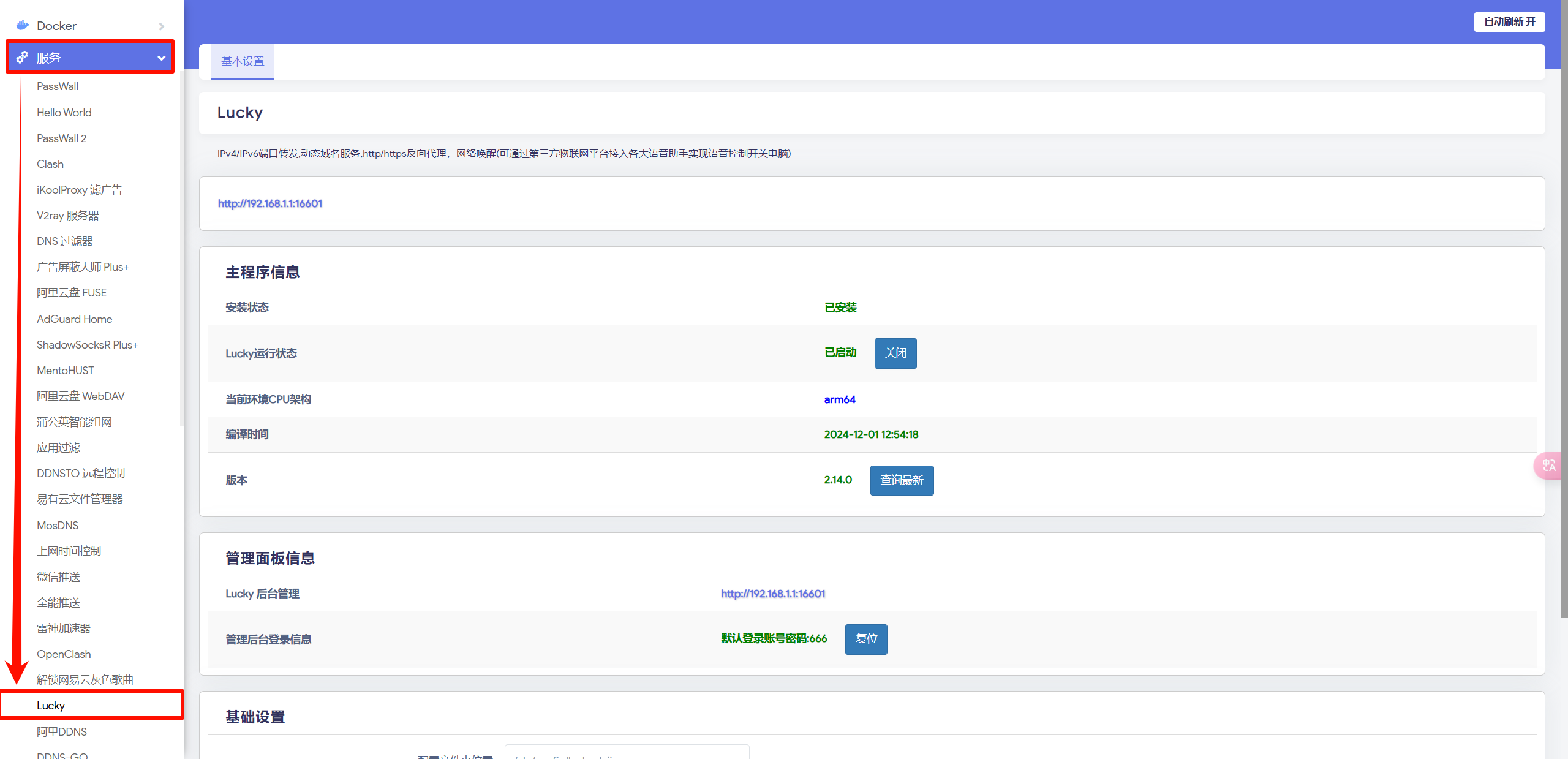Click the pink translate floating icon
Image resolution: width=1568 pixels, height=759 pixels.
[x=1549, y=466]
